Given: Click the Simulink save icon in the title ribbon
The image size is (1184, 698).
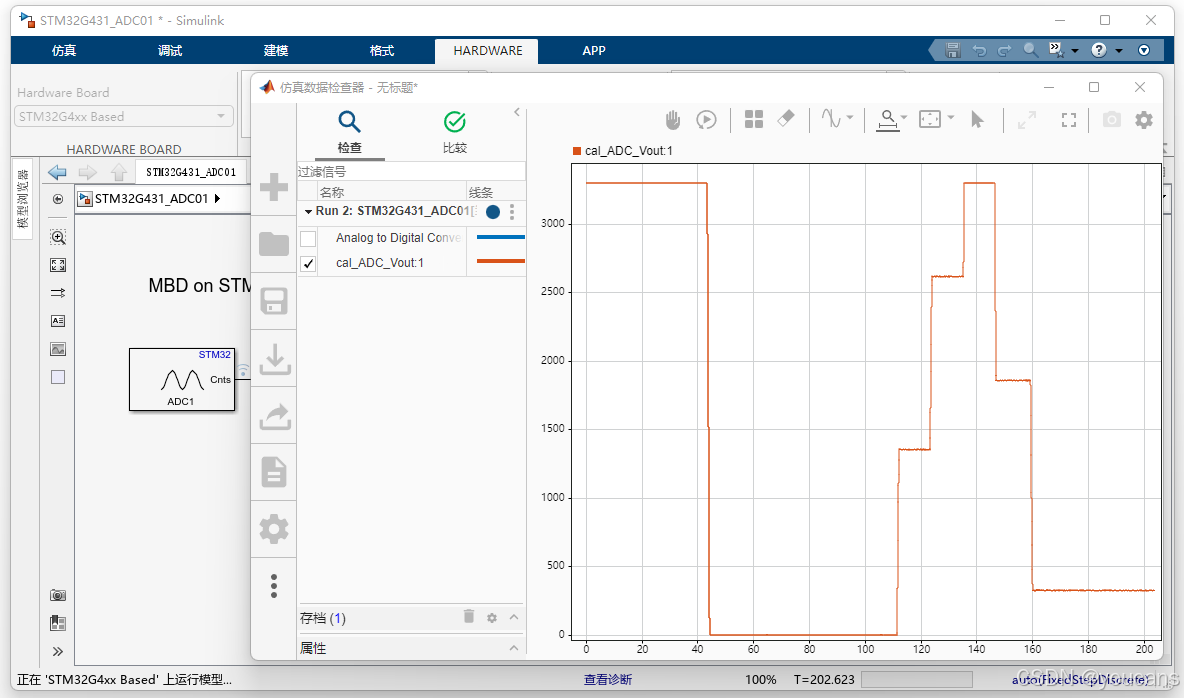Looking at the screenshot, I should pos(953,50).
